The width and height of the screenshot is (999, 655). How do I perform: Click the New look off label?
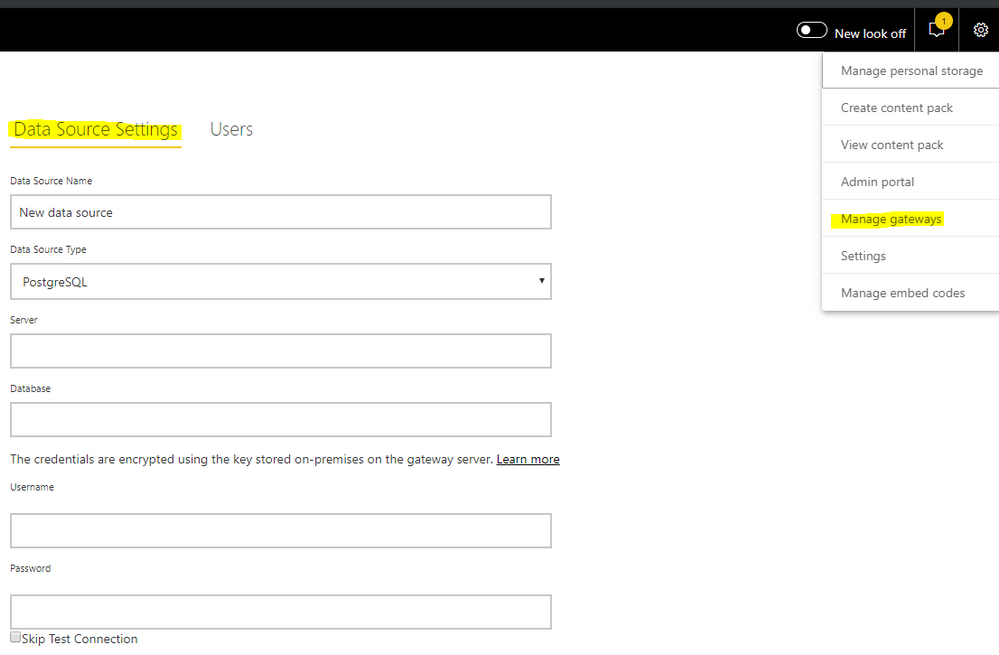870,34
